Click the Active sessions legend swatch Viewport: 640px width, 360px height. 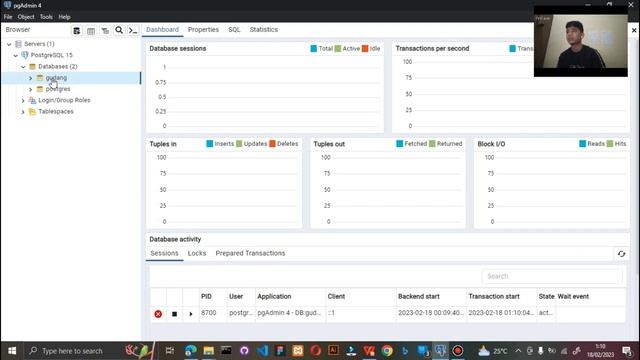tap(338, 49)
